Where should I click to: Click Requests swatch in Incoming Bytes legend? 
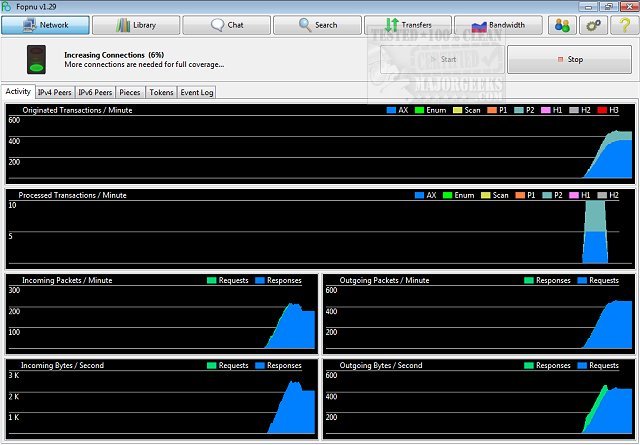(211, 366)
